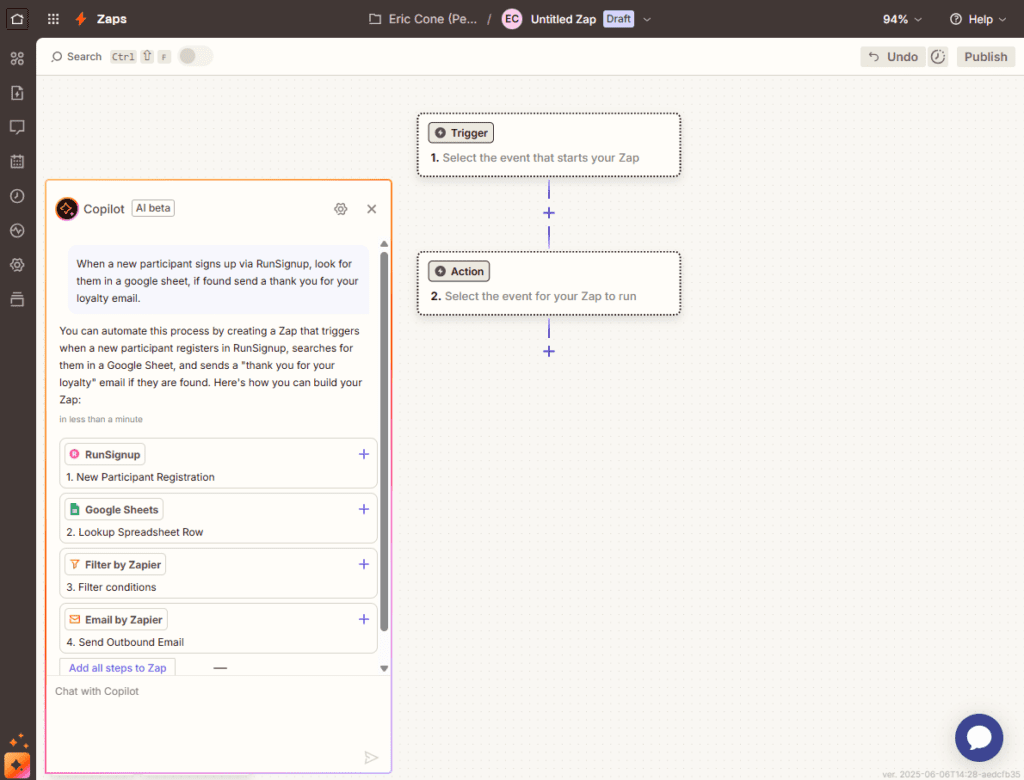Open the 94% zoom level dropdown
This screenshot has height=780, width=1024.
click(902, 20)
